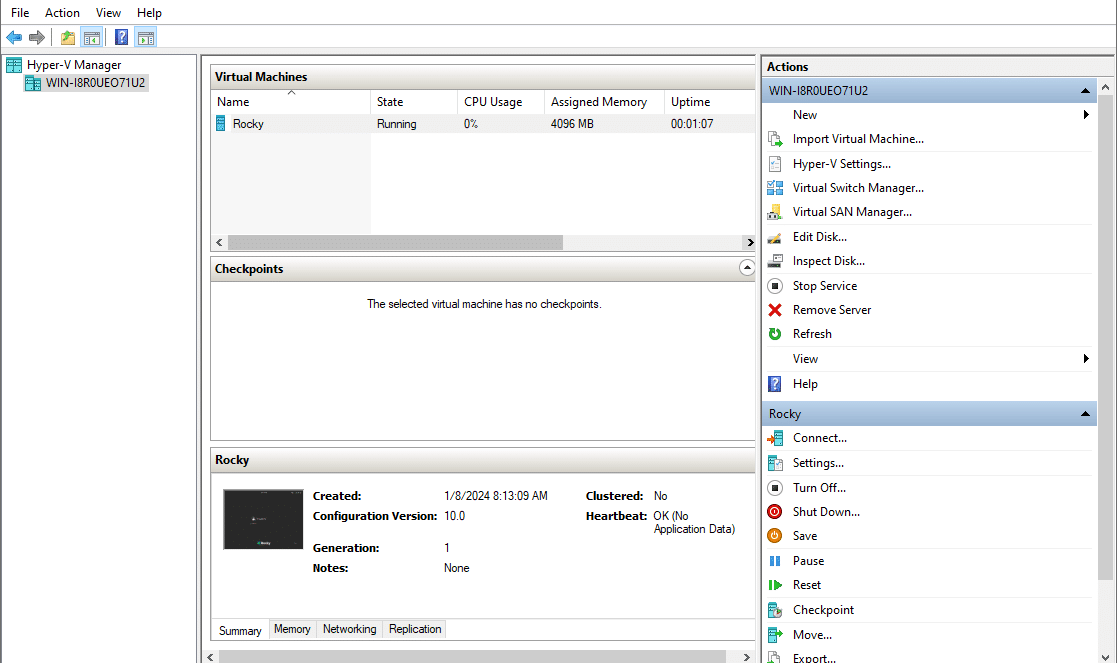This screenshot has width=1117, height=663.
Task: Click the Actions pane scroll down arrow
Action: click(x=1106, y=657)
